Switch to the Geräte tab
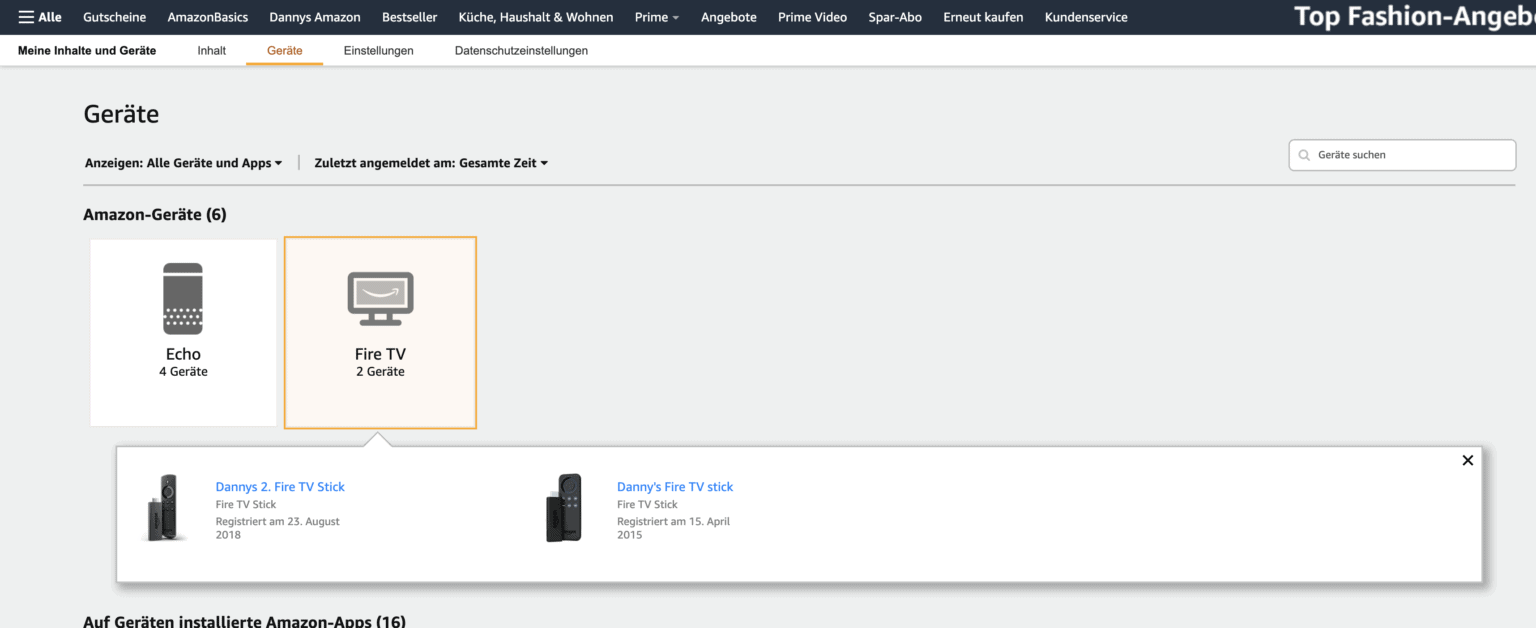 285,50
